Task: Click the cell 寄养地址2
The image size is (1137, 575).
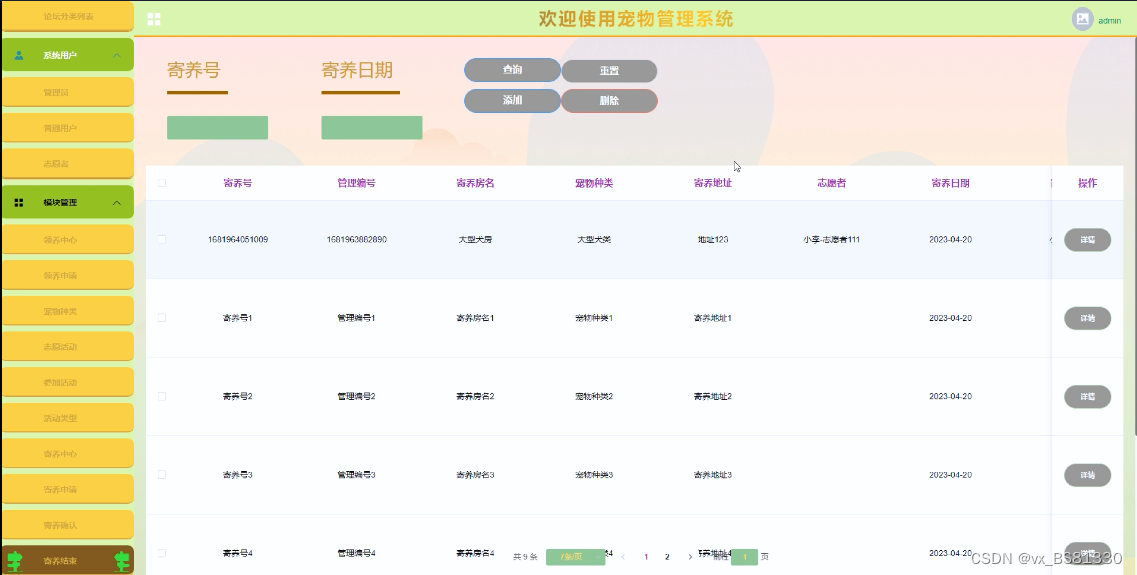Action: coord(713,396)
